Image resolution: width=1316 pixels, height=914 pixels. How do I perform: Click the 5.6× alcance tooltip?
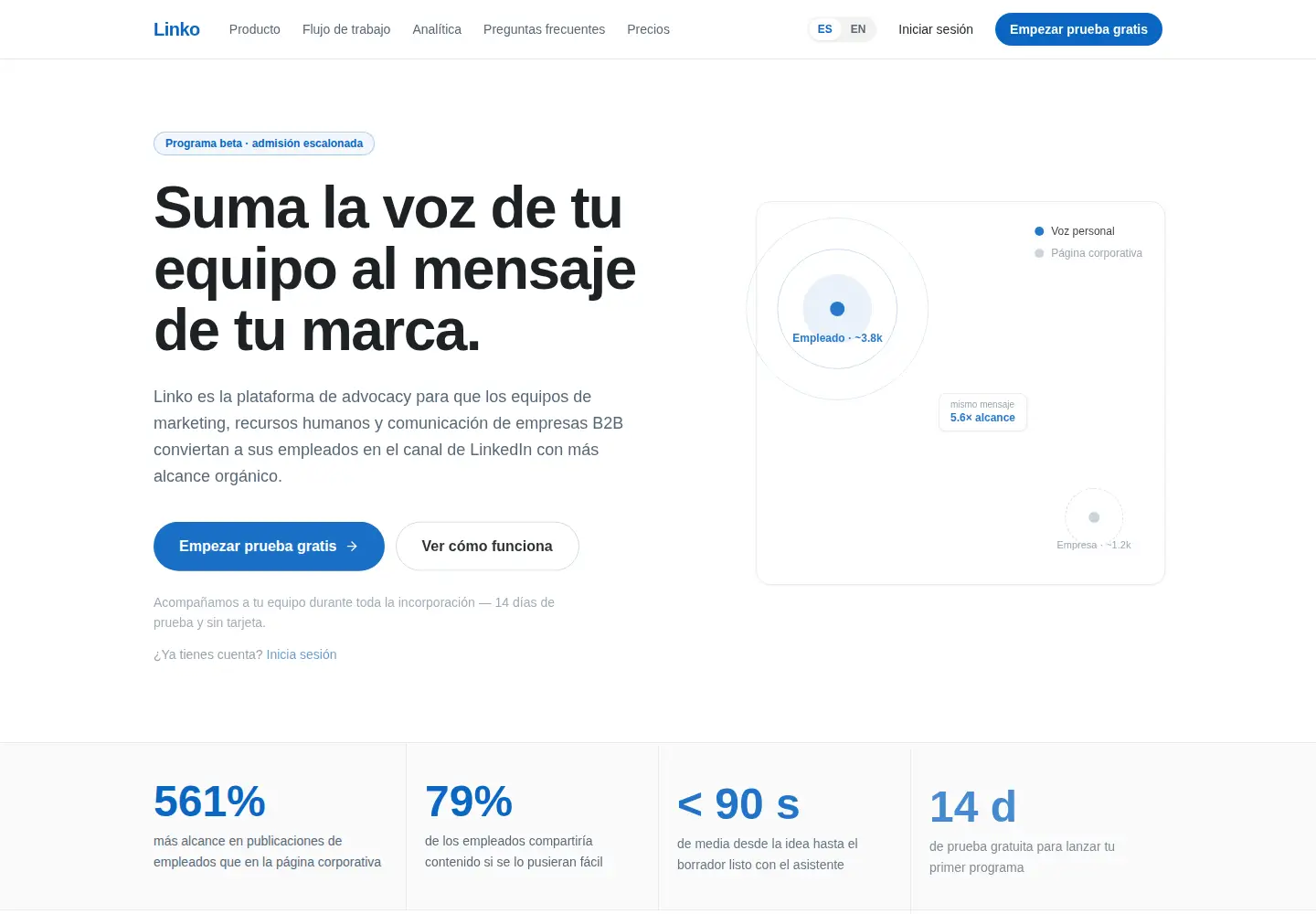coord(982,412)
